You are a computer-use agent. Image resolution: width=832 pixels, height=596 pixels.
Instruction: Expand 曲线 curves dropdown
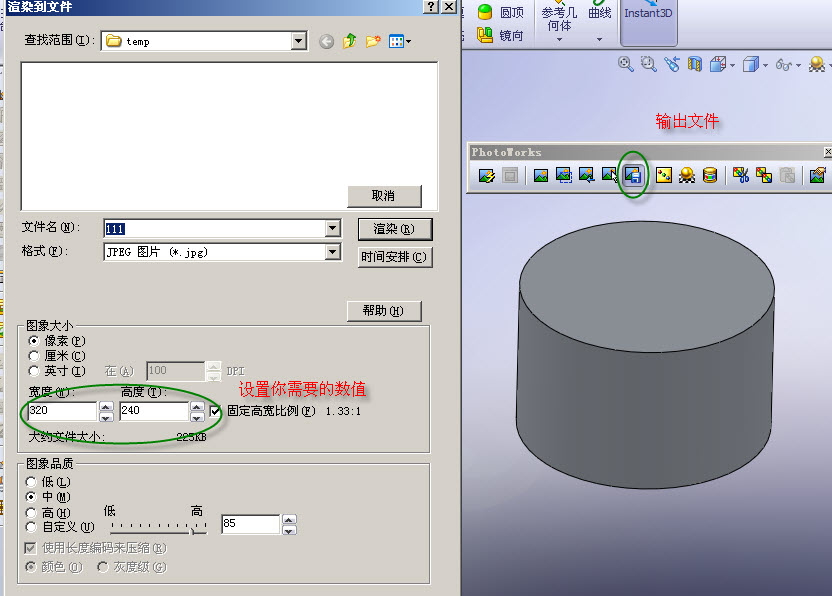click(x=600, y=39)
